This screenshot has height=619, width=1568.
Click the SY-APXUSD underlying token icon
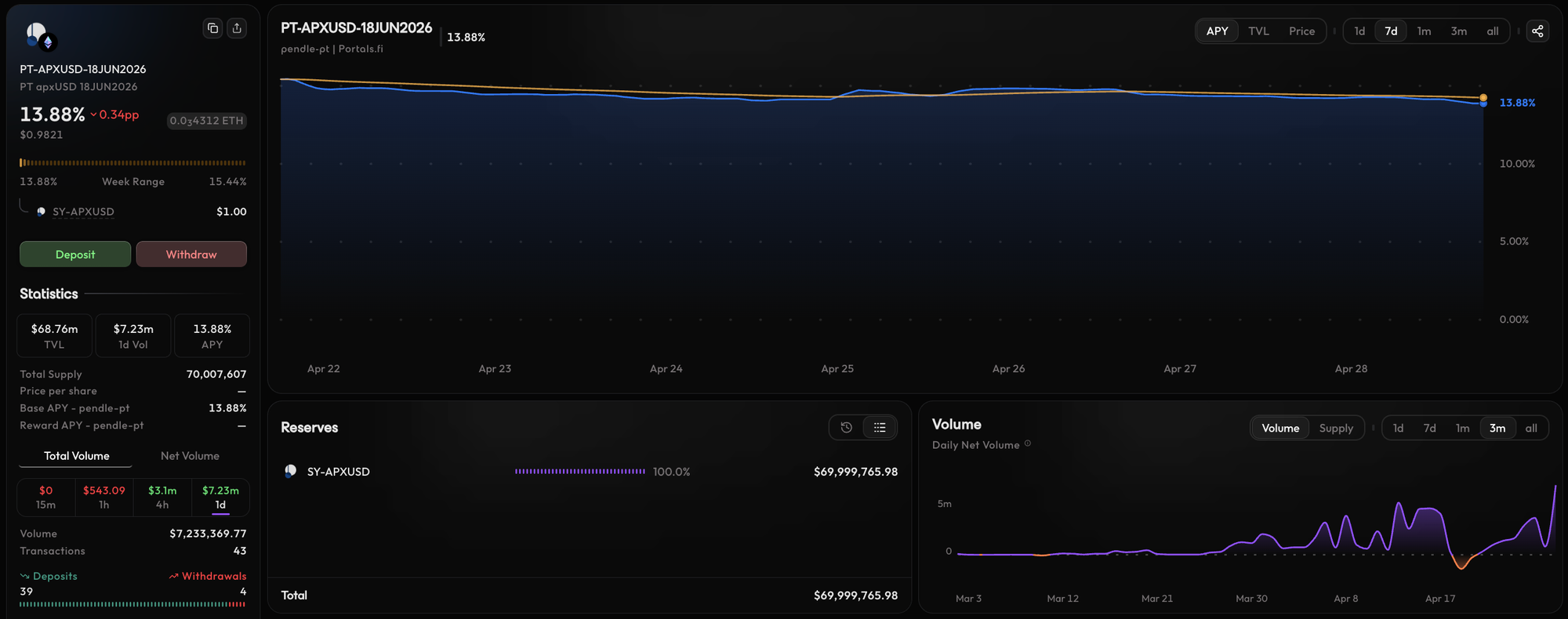pyautogui.click(x=41, y=212)
